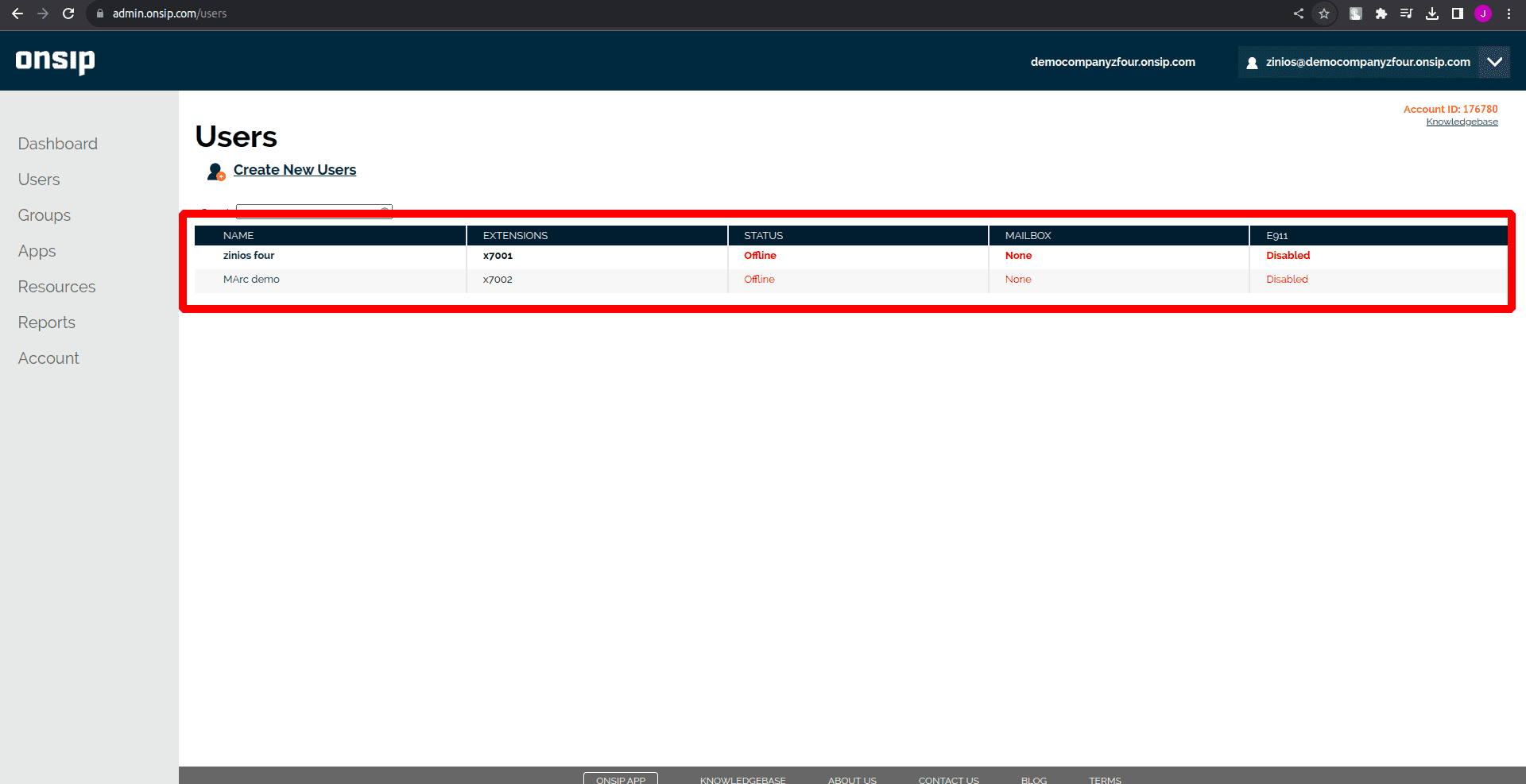Screen dimensions: 1526x784
Task: Reload the page with refresh icon
Action: click(68, 14)
